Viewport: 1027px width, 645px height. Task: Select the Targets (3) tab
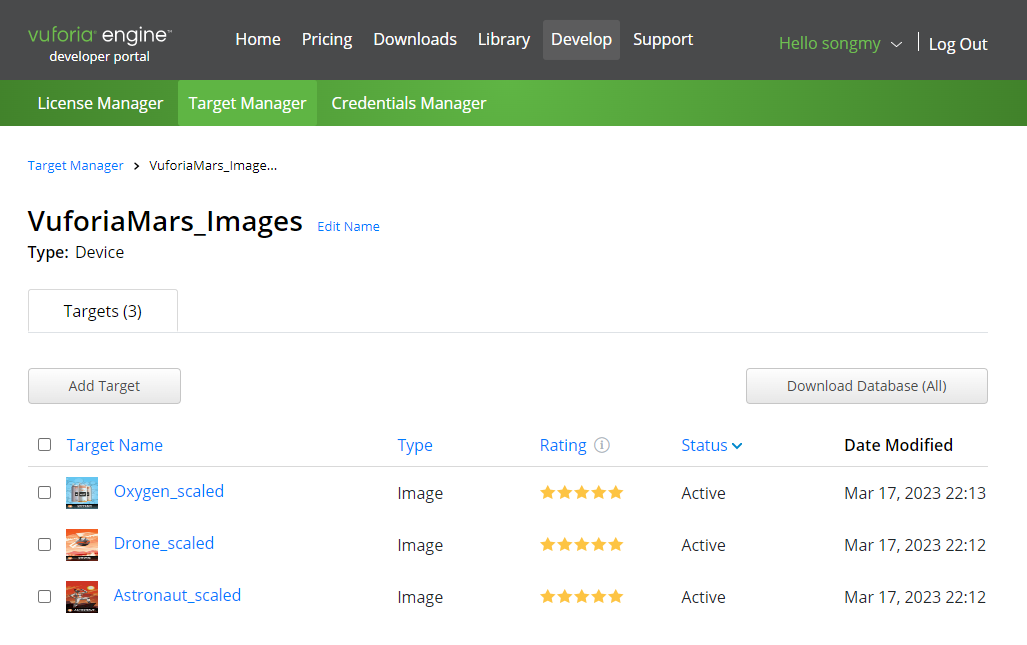coord(103,311)
